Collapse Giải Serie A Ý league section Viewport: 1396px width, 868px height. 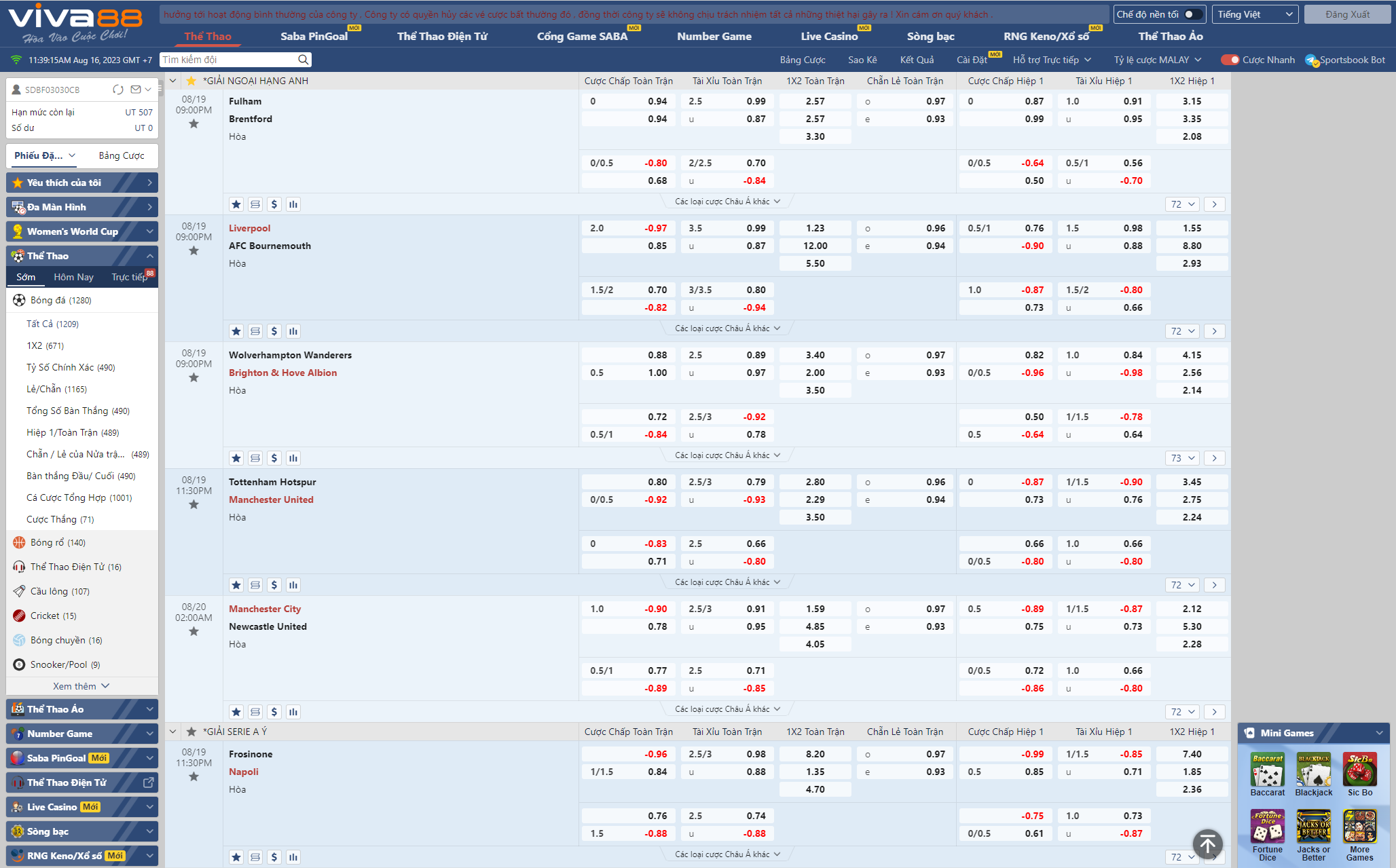pyautogui.click(x=172, y=732)
